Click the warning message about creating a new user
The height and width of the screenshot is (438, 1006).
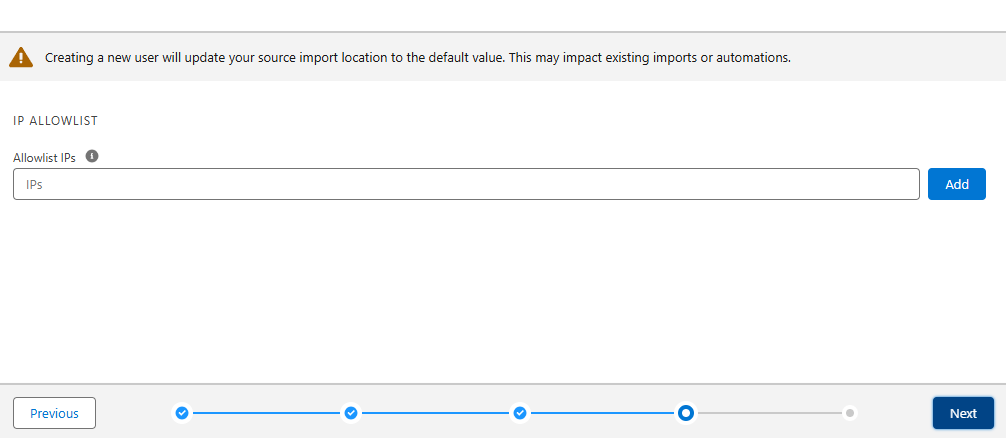click(418, 57)
